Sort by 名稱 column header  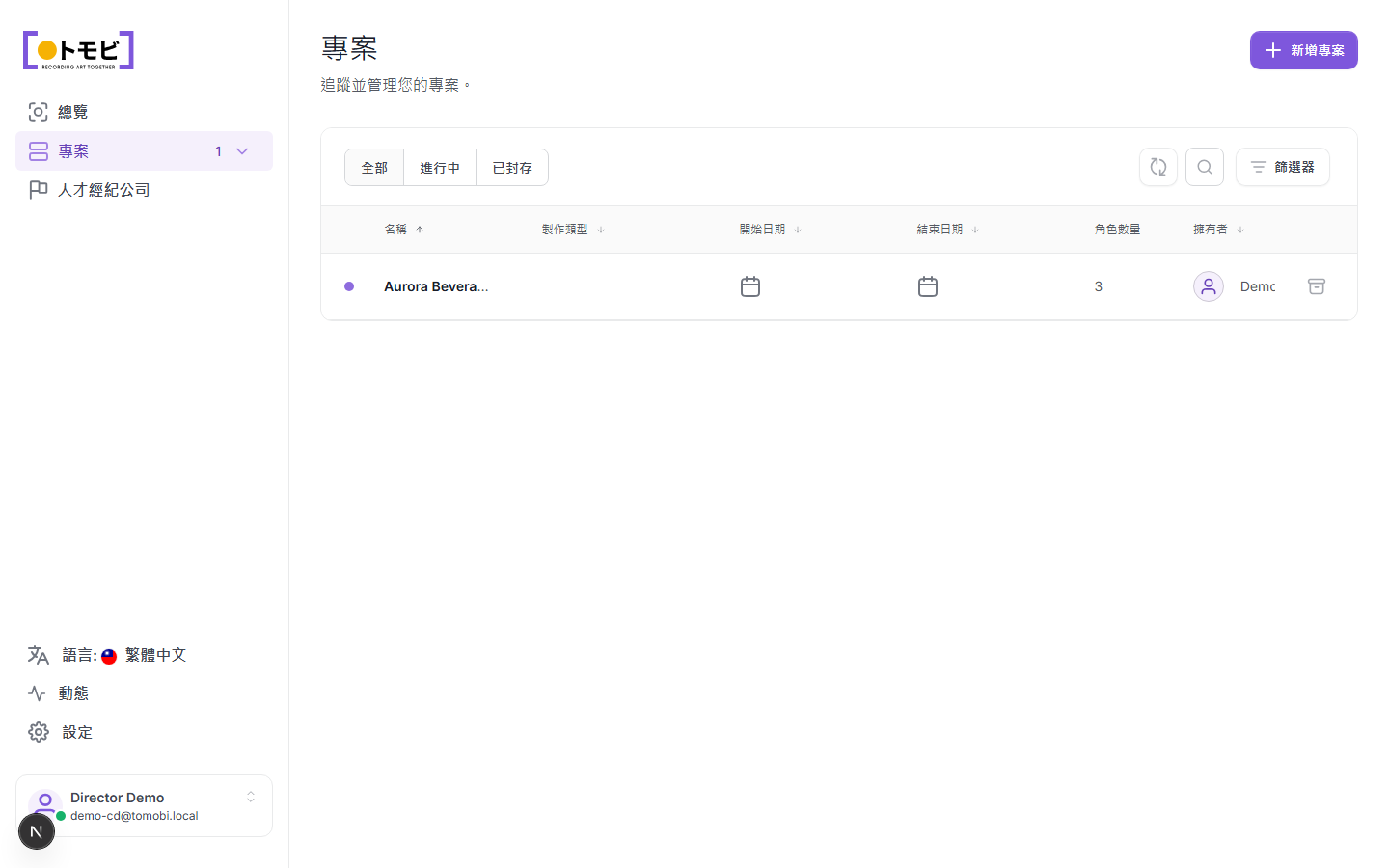click(404, 230)
